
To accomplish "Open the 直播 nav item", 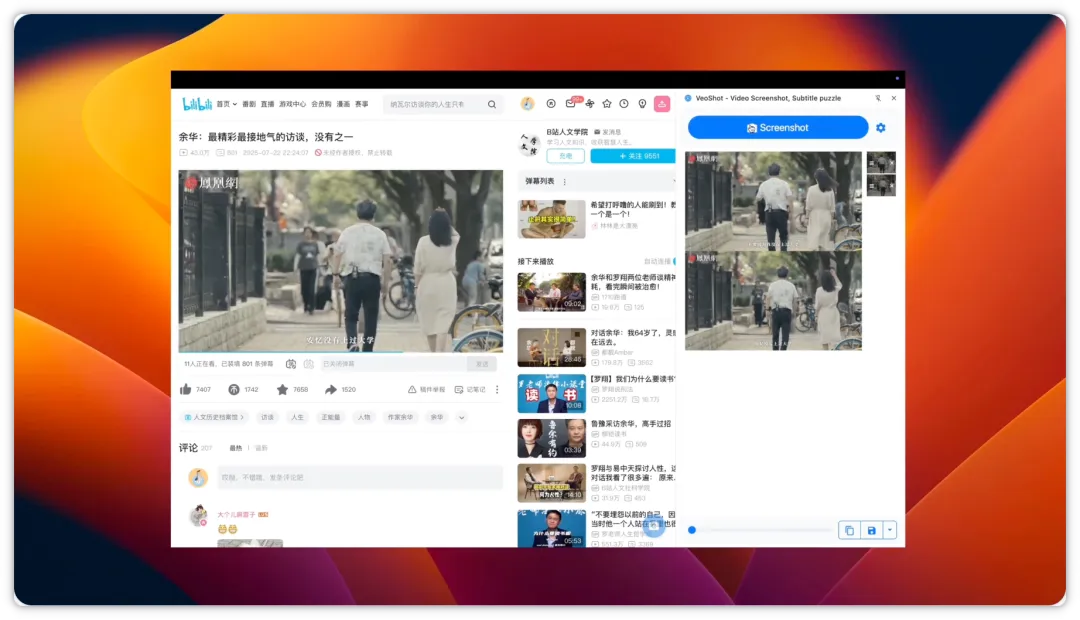I will tap(267, 104).
